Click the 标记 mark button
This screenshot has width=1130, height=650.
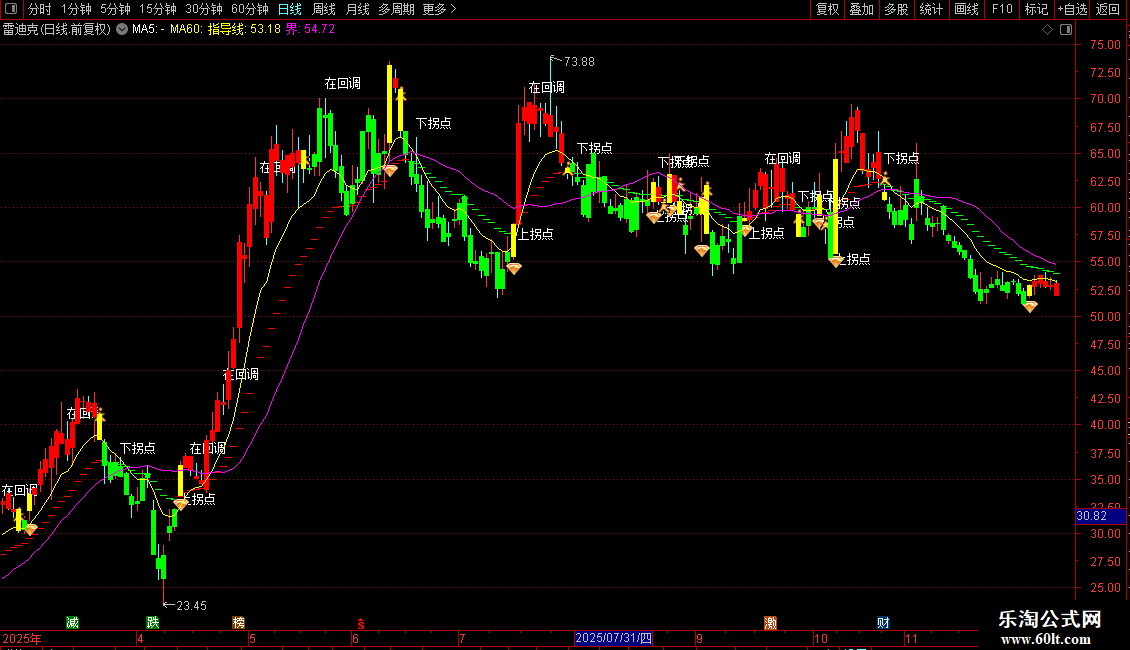click(x=1036, y=9)
